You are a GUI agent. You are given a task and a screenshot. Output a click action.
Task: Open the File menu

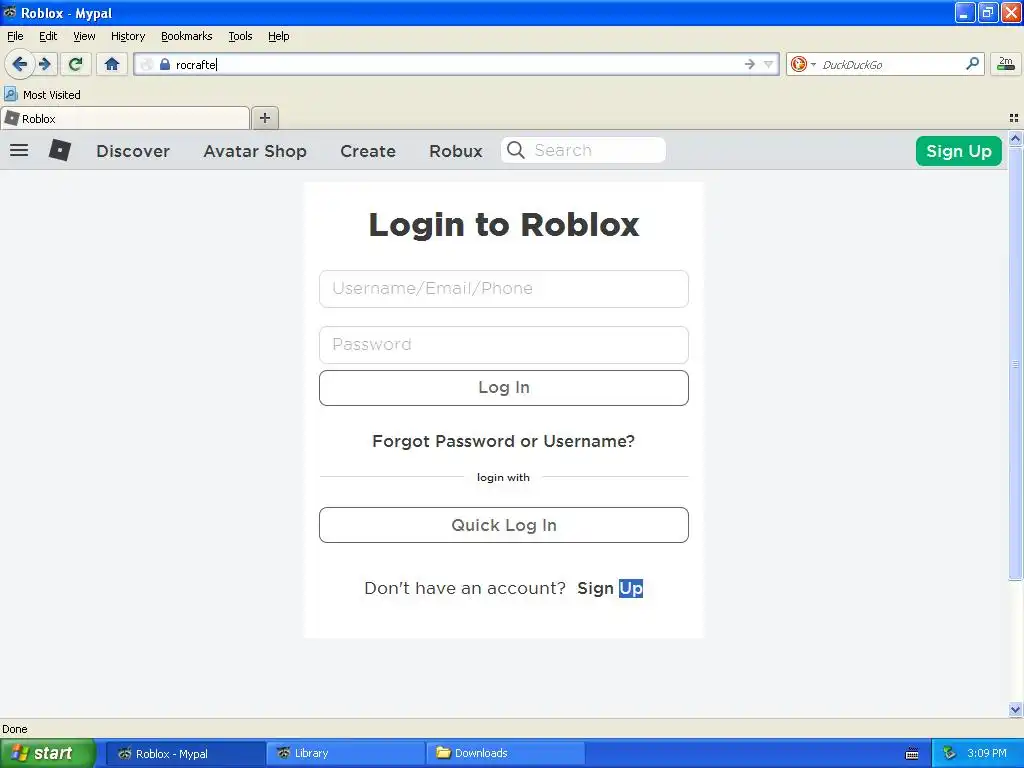point(15,36)
